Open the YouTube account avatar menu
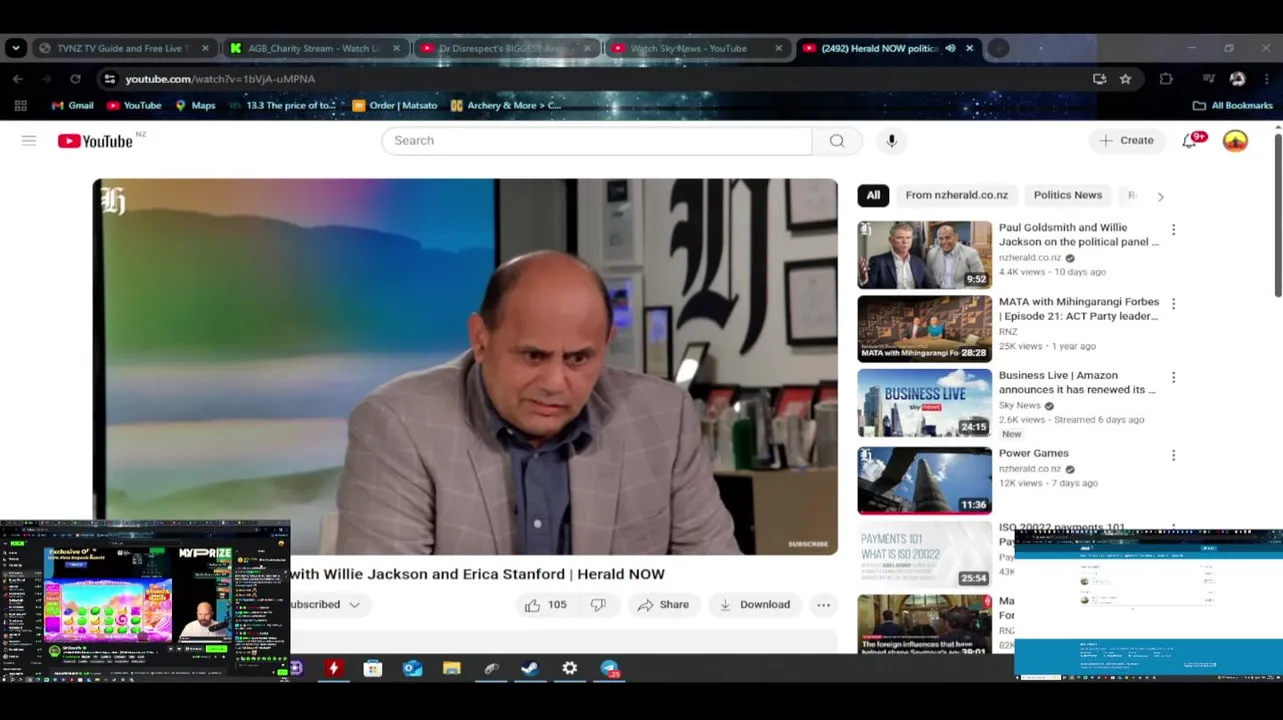Screen dimensions: 1283x720 tap(1235, 141)
